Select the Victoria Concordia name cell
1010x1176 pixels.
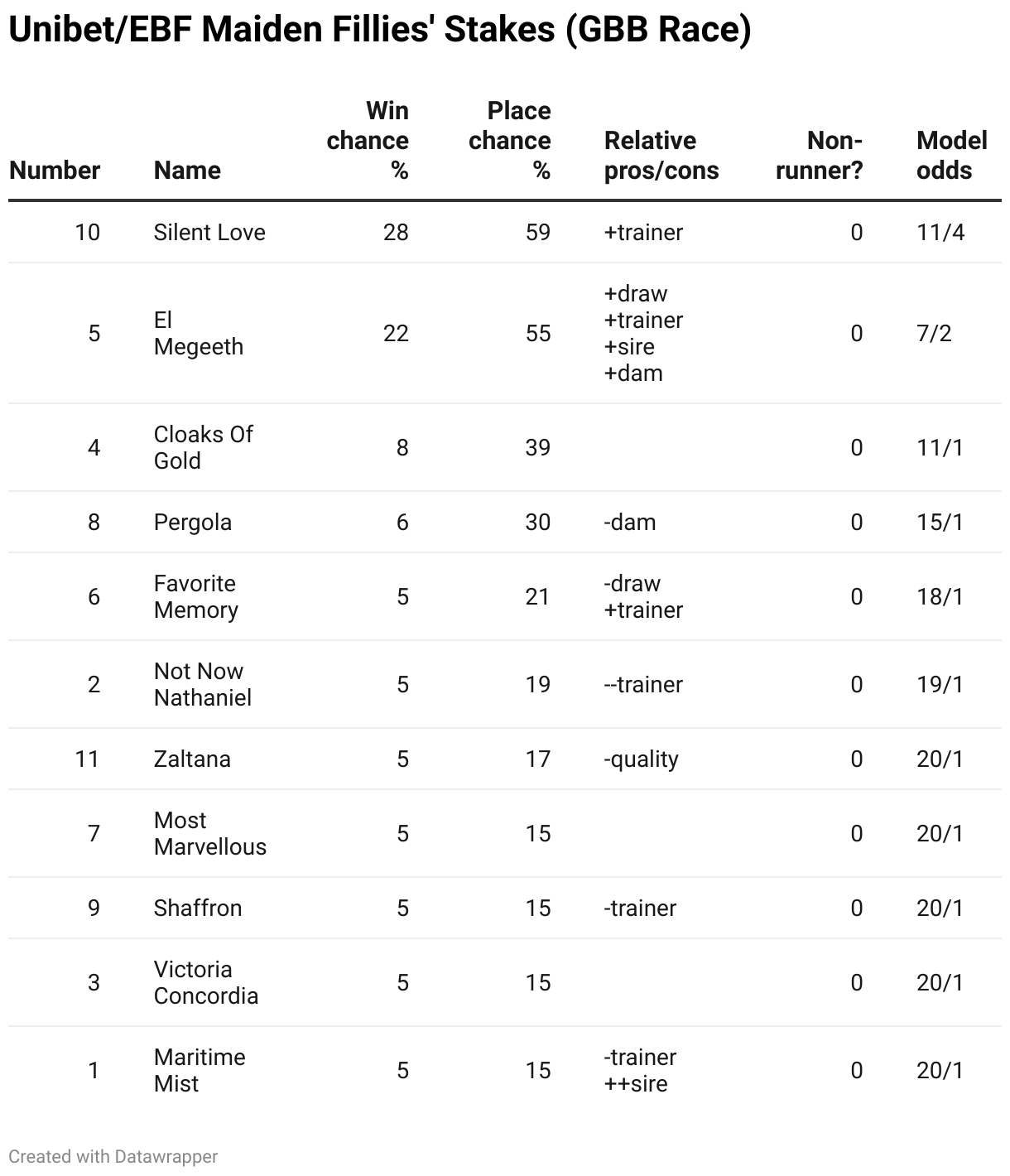coord(206,982)
